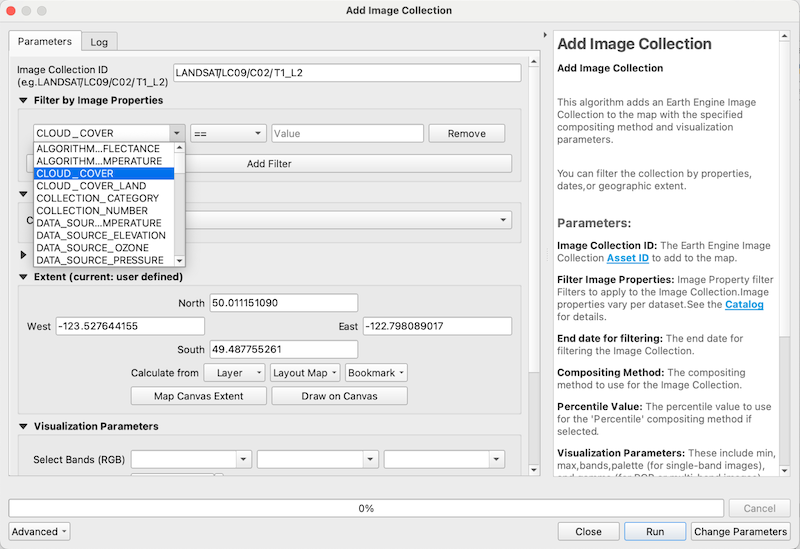Image resolution: width=800 pixels, height=549 pixels.
Task: Pick DATA_SOURCE_PRESSURE from the list
Action: [104, 260]
